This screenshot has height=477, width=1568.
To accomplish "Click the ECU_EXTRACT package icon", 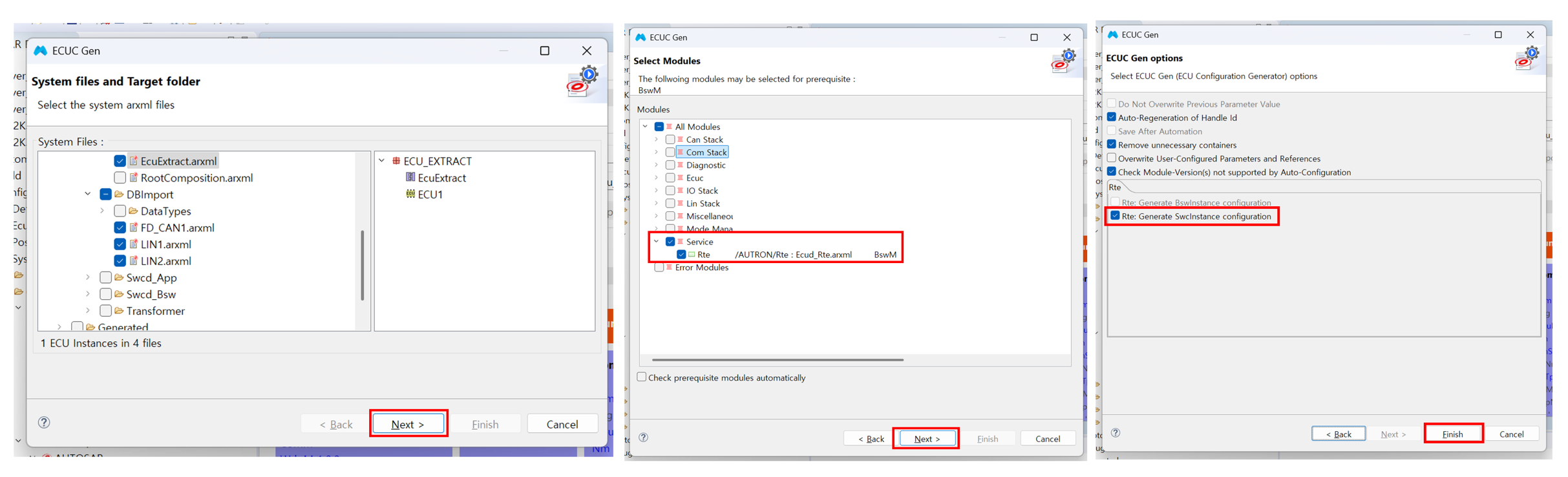I will click(396, 161).
